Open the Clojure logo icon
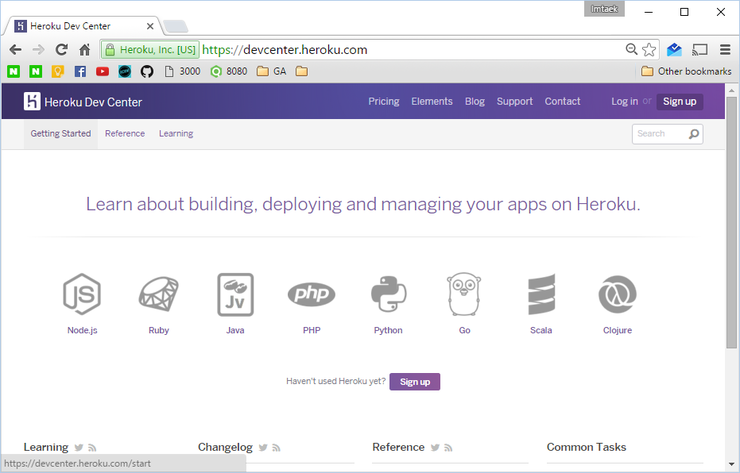 [x=617, y=294]
